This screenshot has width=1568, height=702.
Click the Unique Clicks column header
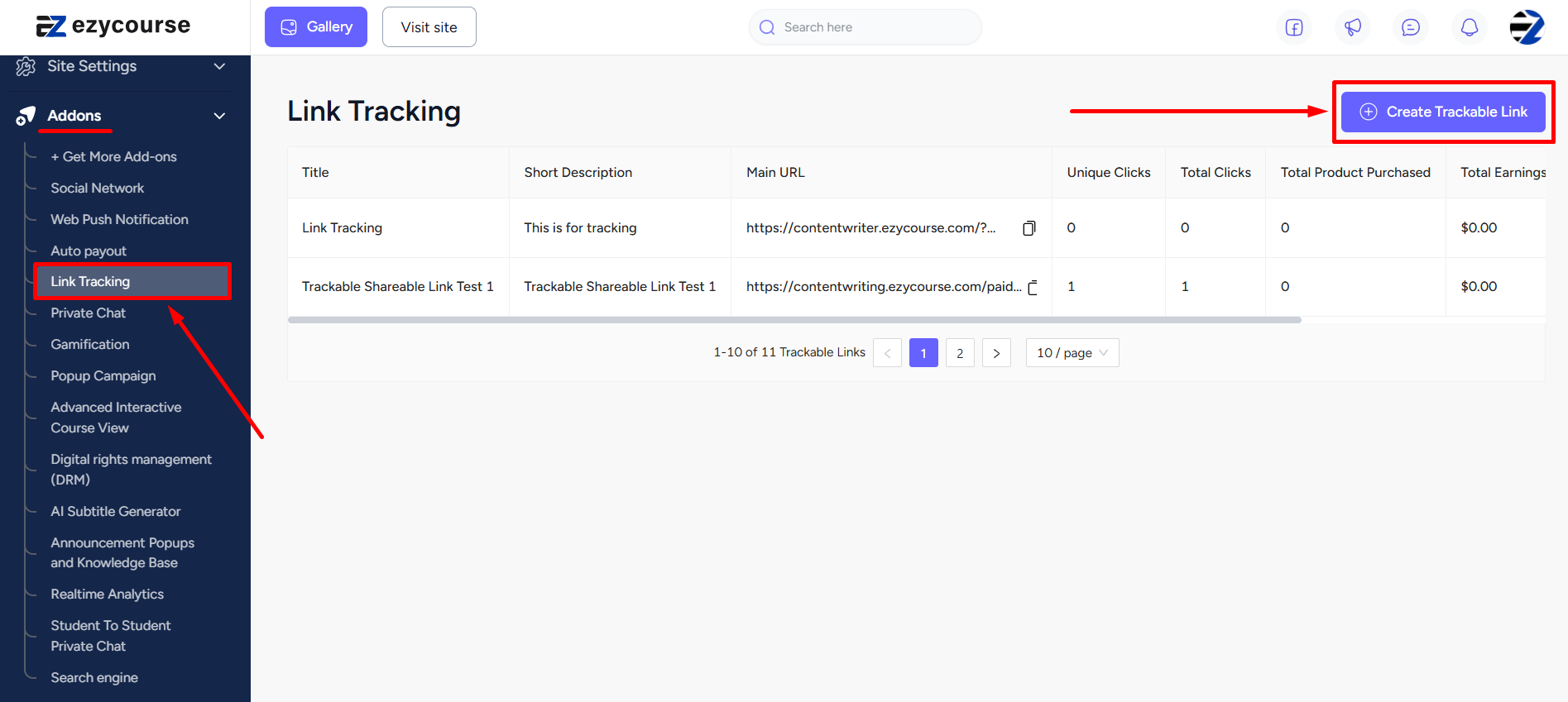1109,173
